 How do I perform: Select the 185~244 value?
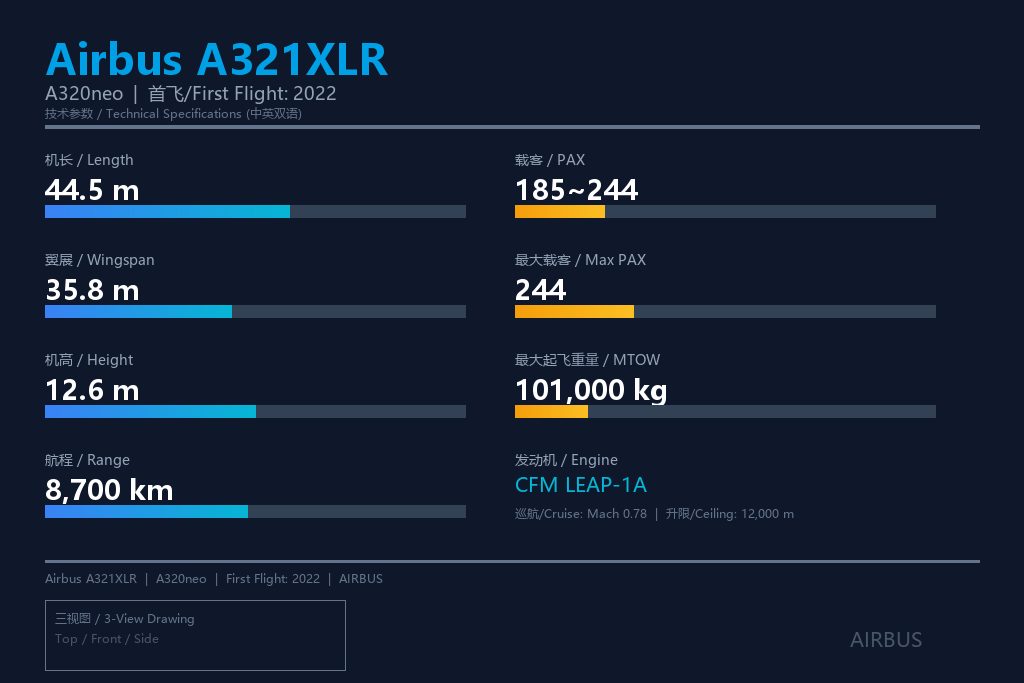pyautogui.click(x=577, y=190)
